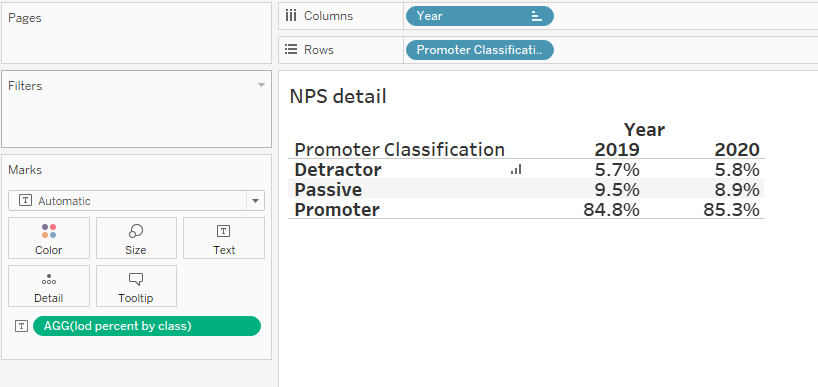Click the 2019 column header
Image resolution: width=818 pixels, height=387 pixels.
[x=617, y=150]
